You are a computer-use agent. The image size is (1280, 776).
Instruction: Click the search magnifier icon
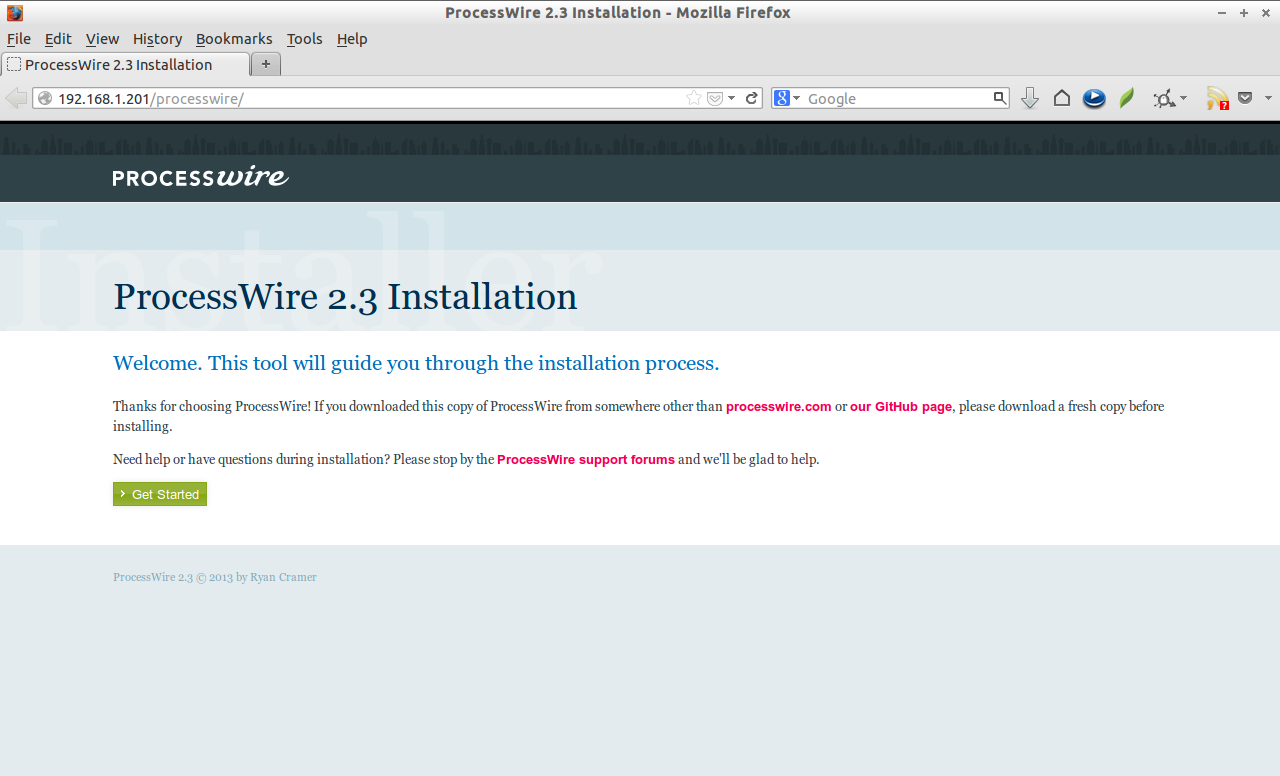click(x=1000, y=98)
